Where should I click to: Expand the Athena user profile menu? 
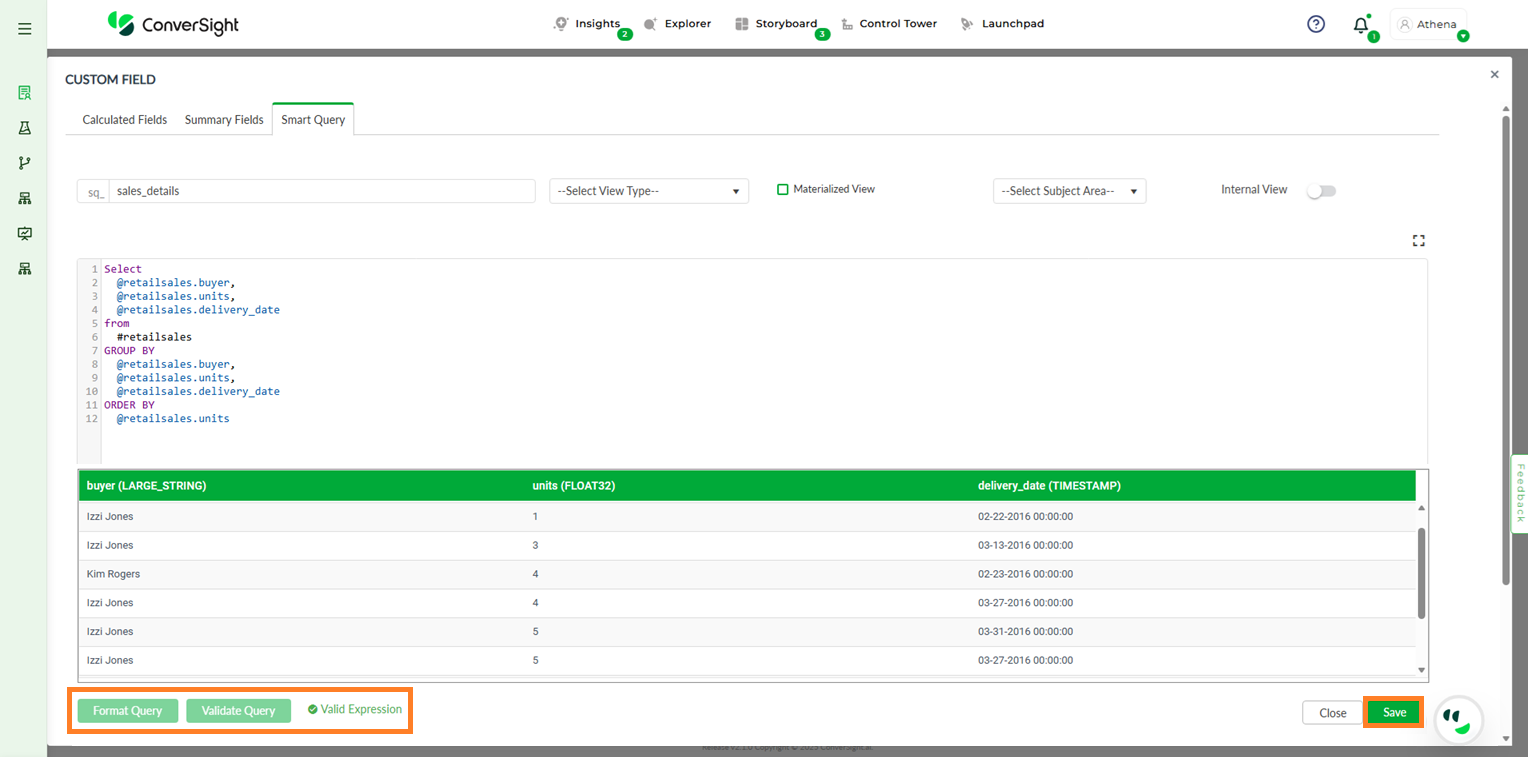coord(1430,25)
